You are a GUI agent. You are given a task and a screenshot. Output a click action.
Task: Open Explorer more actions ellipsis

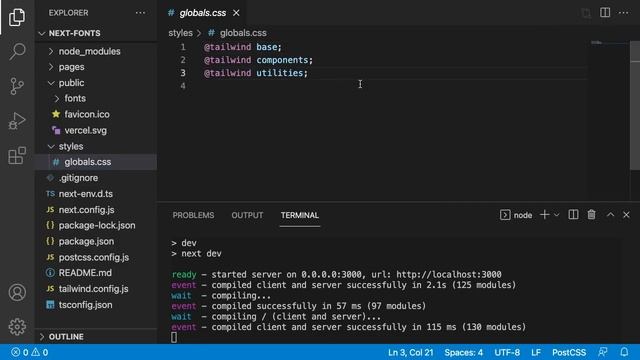point(140,13)
